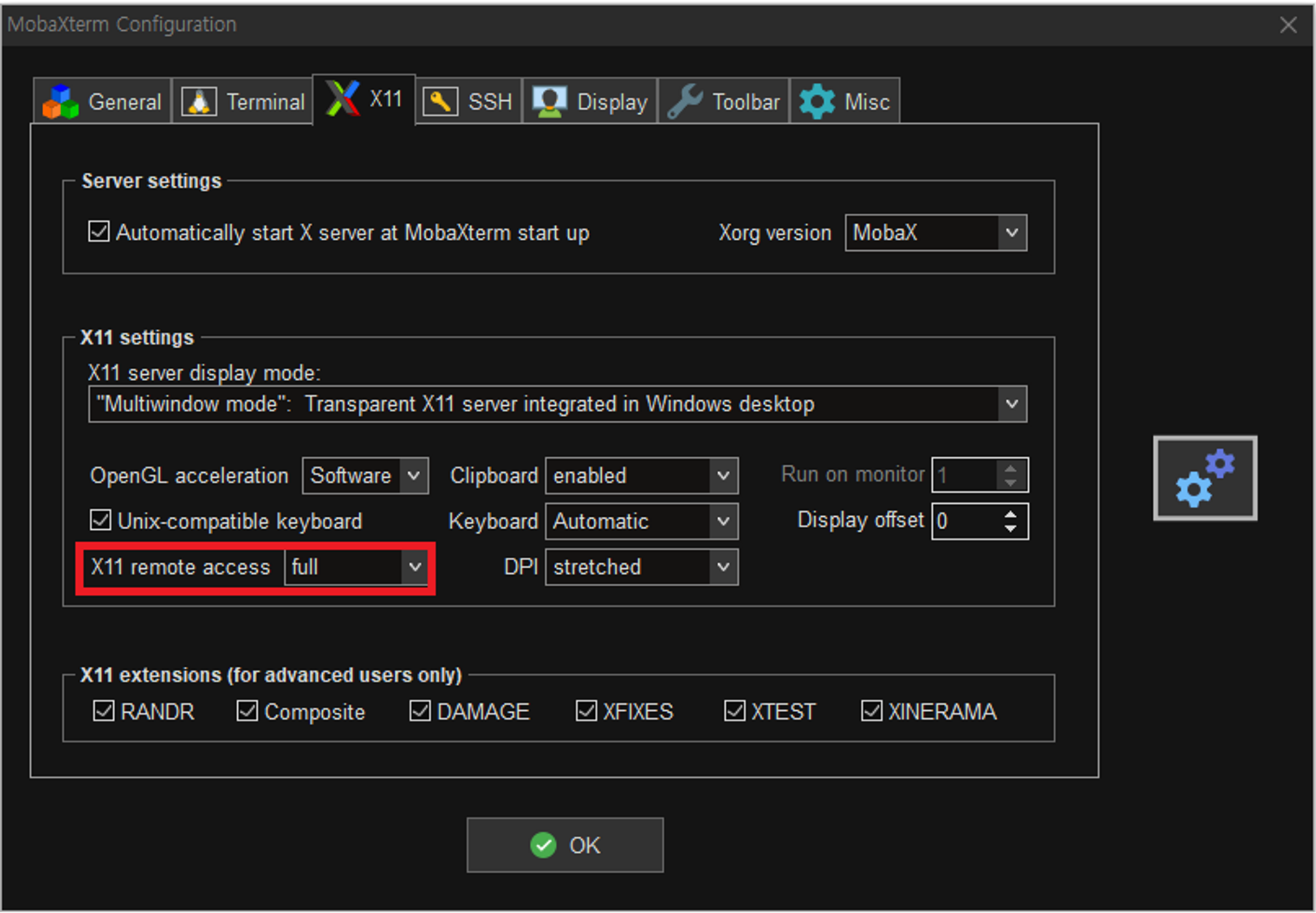Uncheck Automatically start X server checkbox

(99, 232)
